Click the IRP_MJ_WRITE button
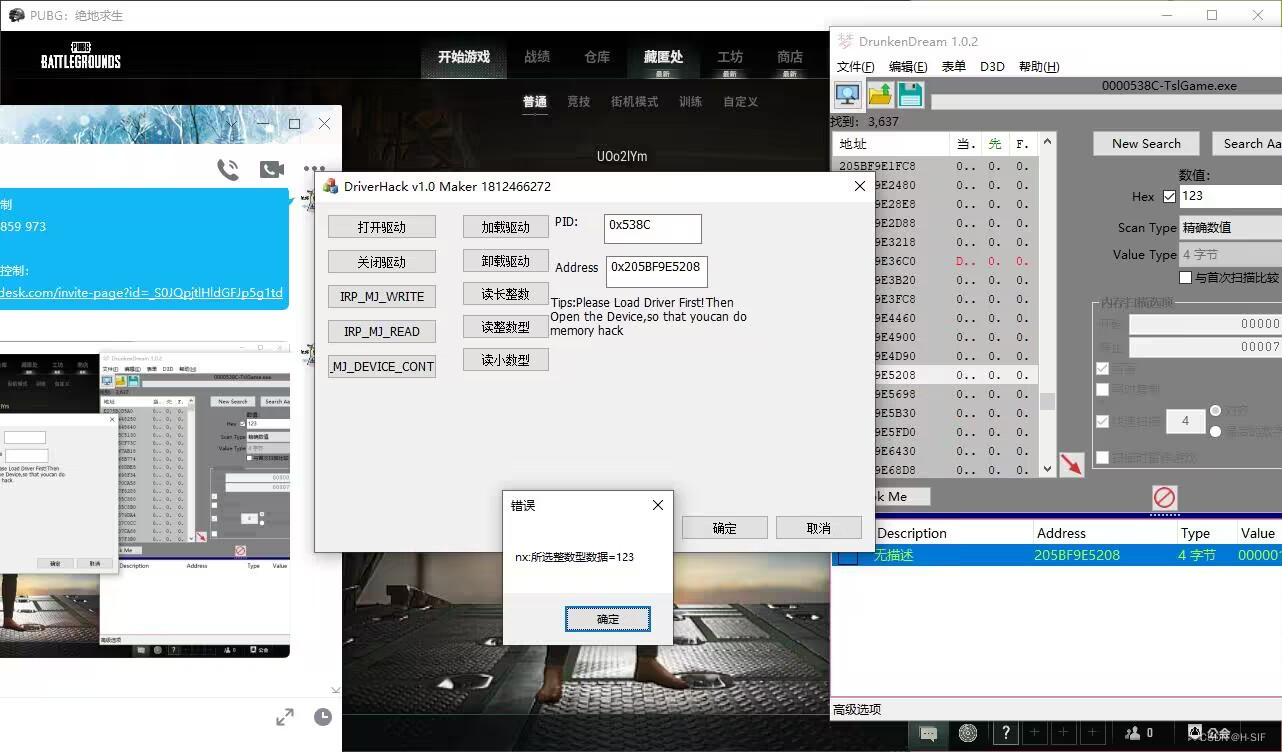 (x=382, y=297)
